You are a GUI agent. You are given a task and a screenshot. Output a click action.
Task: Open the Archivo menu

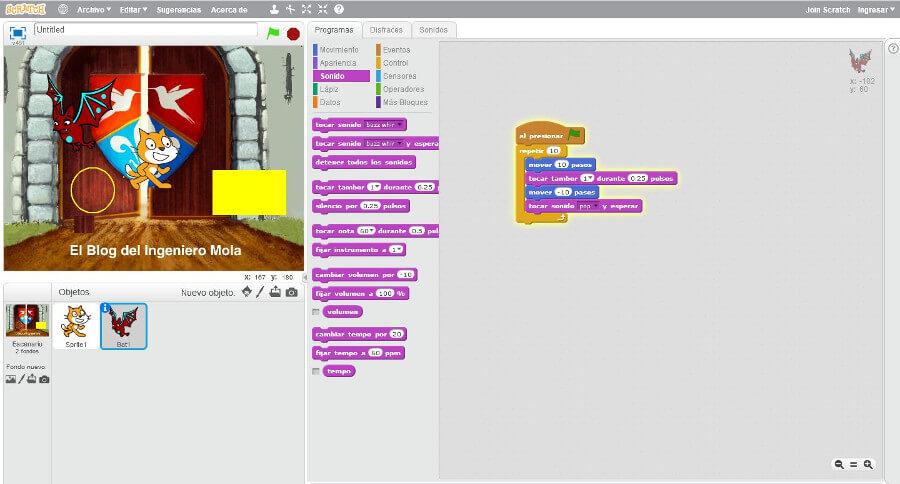tap(94, 10)
